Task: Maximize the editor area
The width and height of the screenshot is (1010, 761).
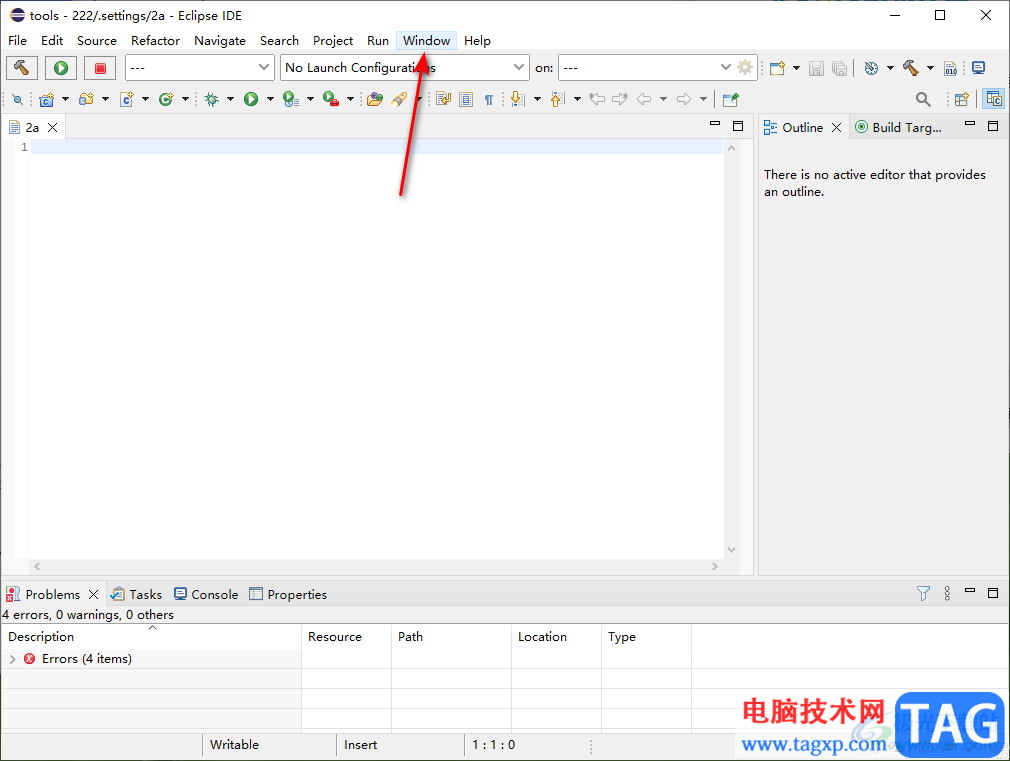Action: click(x=738, y=126)
